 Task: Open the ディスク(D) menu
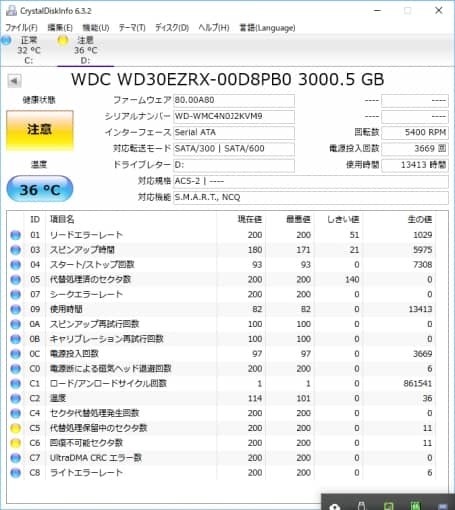[x=172, y=28]
